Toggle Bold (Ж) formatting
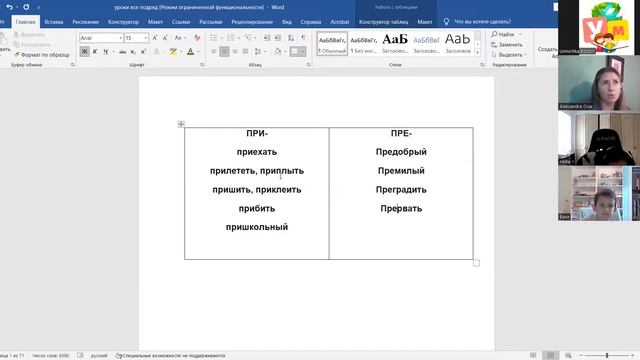This screenshot has height=360, width=640. 84,52
